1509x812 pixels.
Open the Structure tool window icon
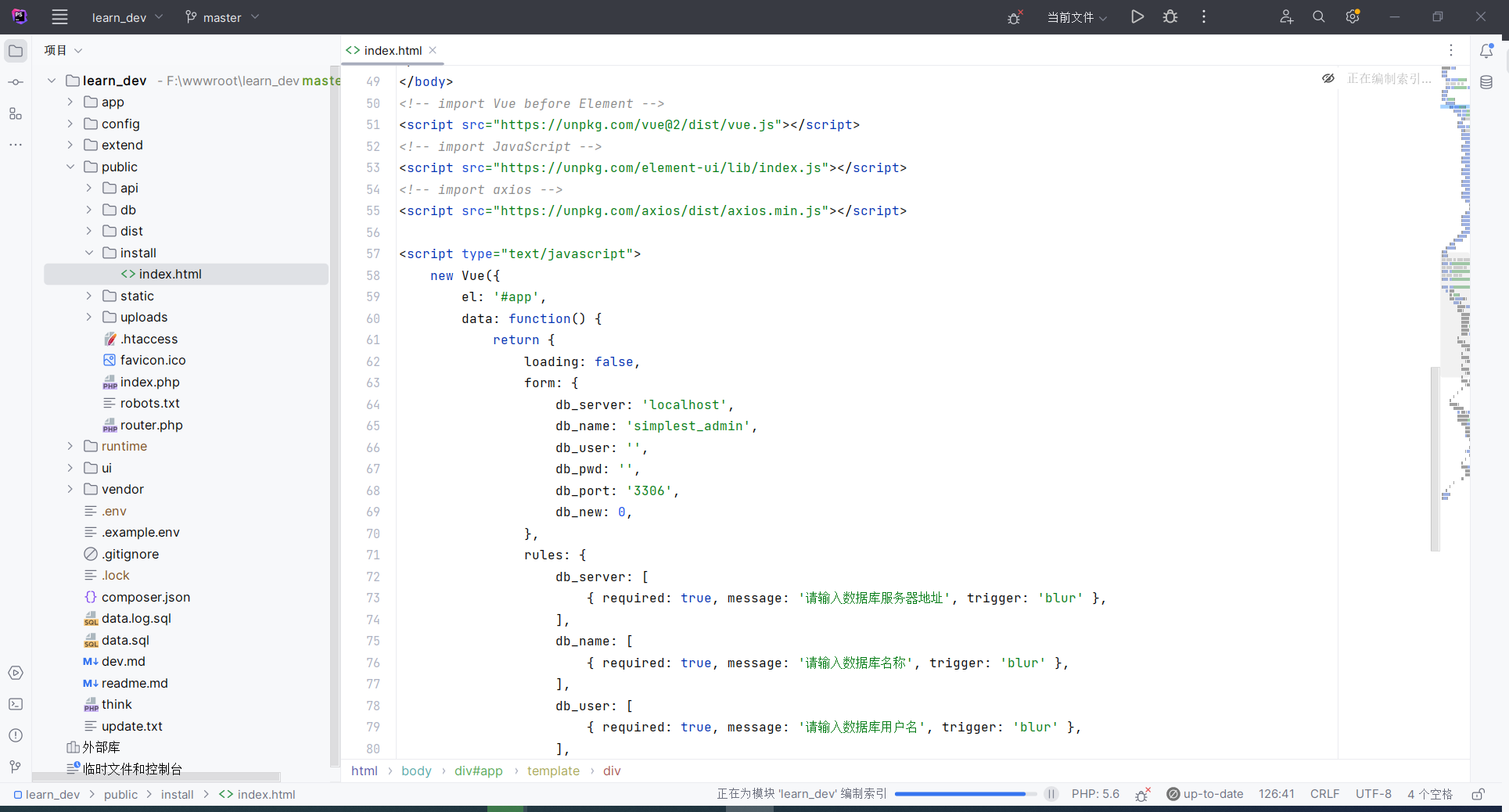click(16, 114)
